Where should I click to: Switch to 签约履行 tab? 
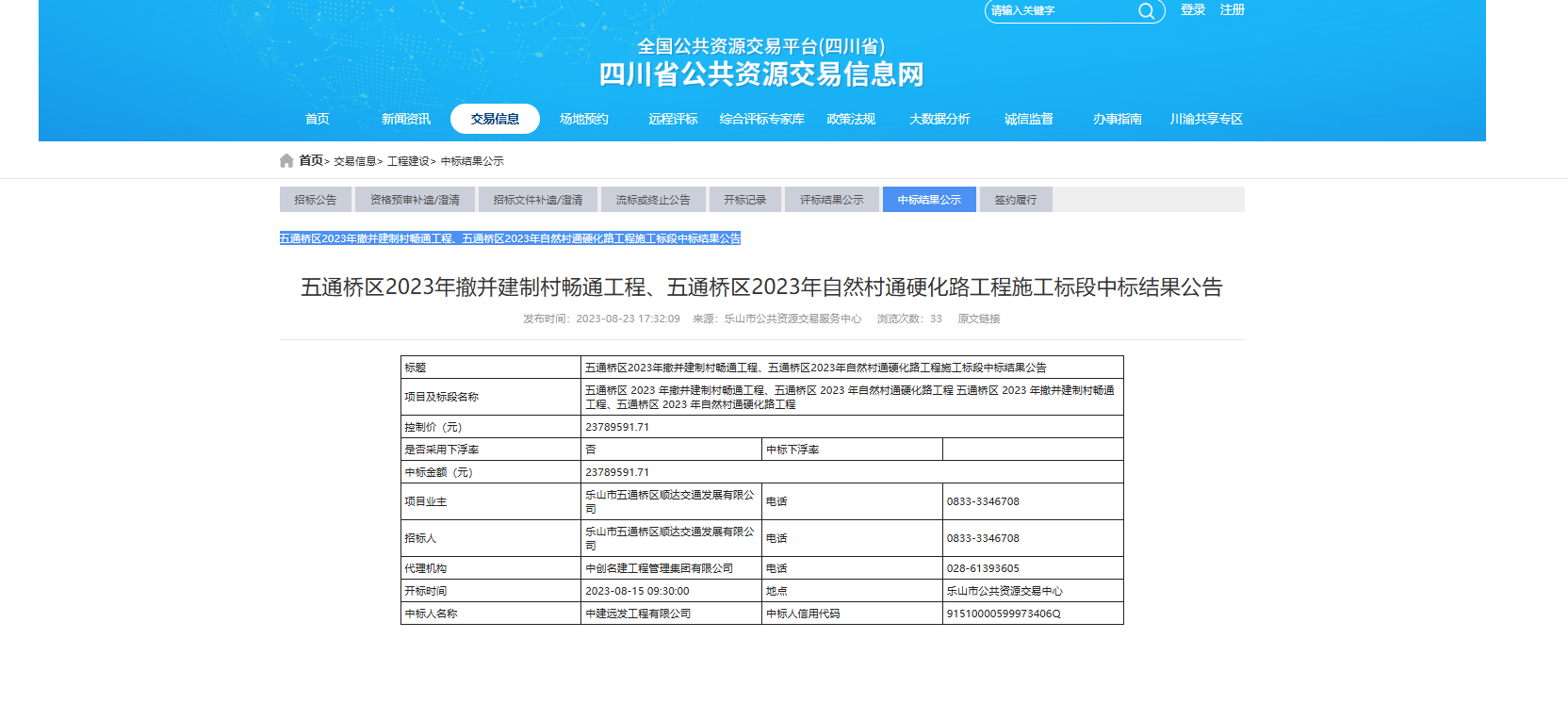(x=1016, y=200)
